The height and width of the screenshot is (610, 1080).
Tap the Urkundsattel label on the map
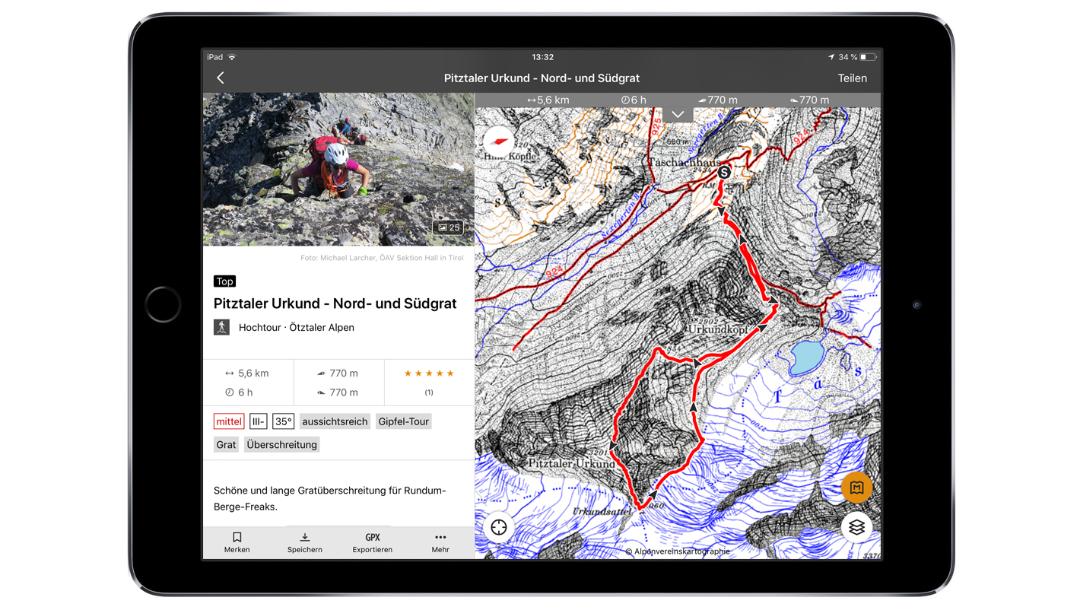point(601,512)
